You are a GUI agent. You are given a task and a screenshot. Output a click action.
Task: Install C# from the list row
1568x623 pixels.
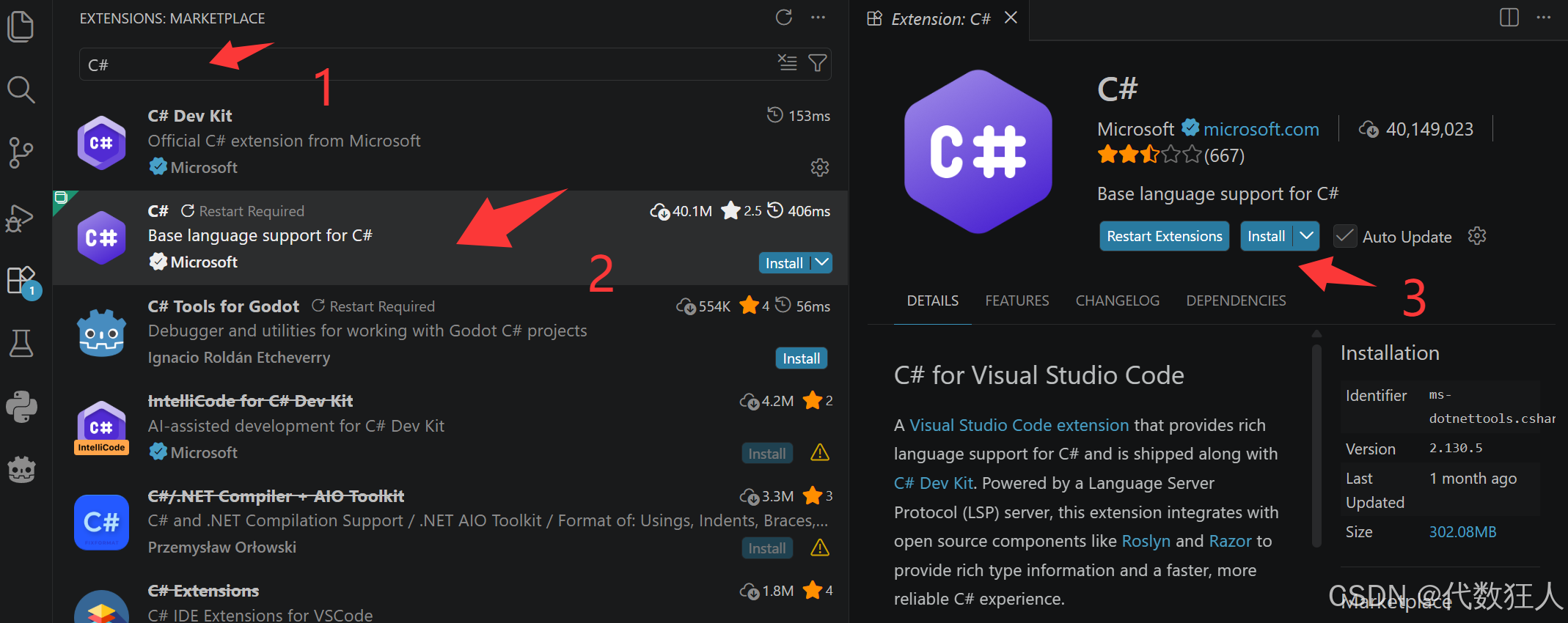point(784,263)
